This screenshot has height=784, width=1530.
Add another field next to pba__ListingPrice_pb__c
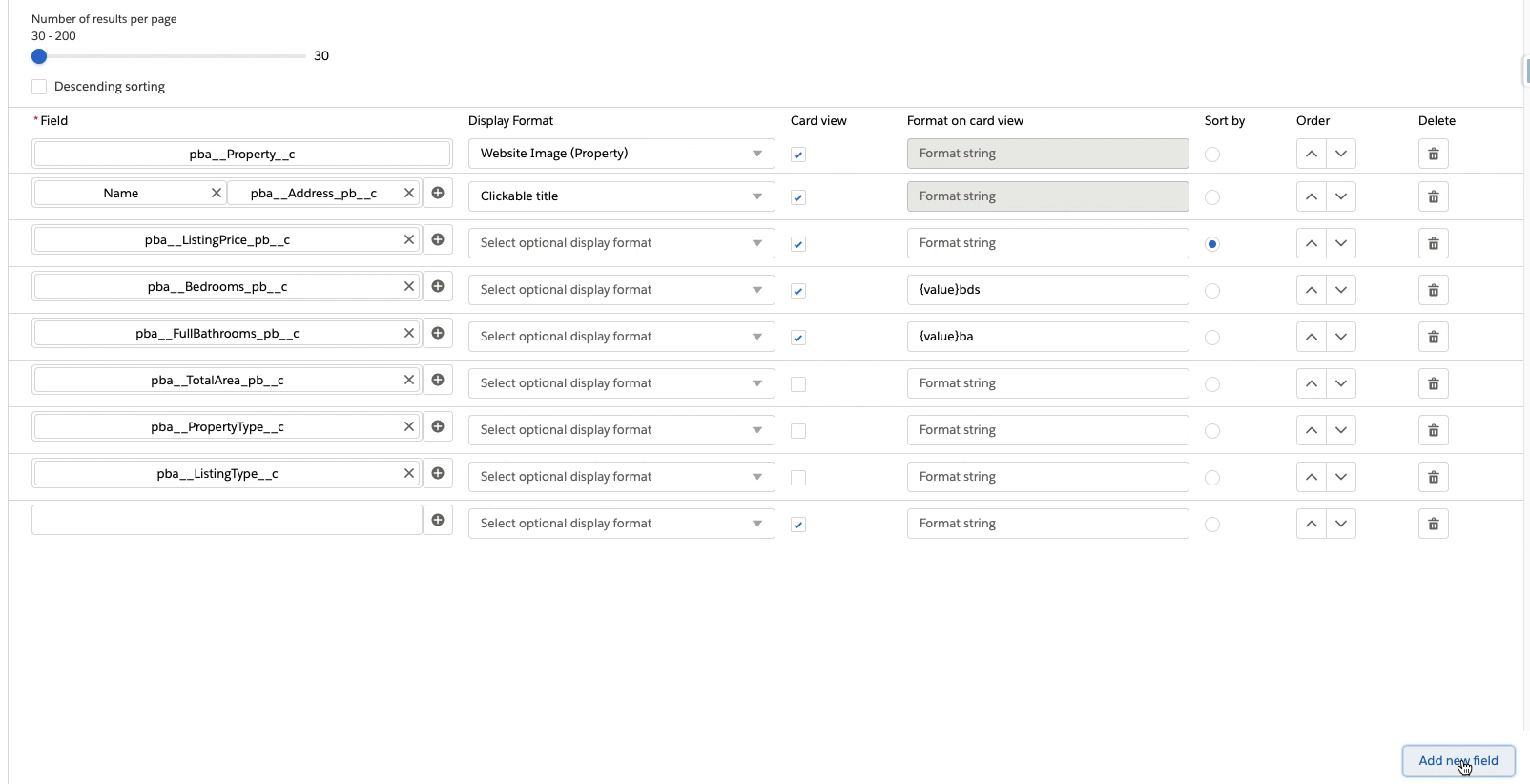pos(438,239)
